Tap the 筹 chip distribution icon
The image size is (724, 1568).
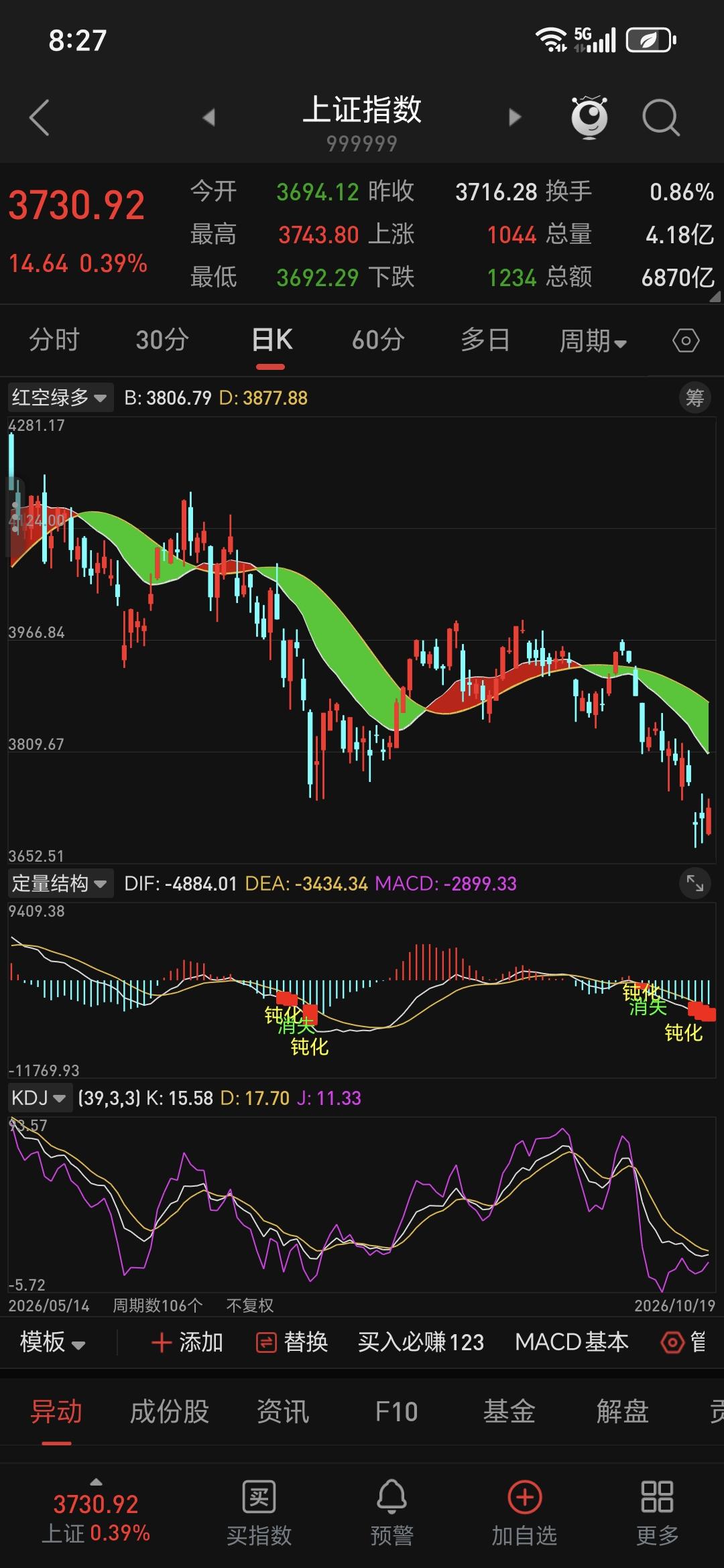click(x=695, y=398)
